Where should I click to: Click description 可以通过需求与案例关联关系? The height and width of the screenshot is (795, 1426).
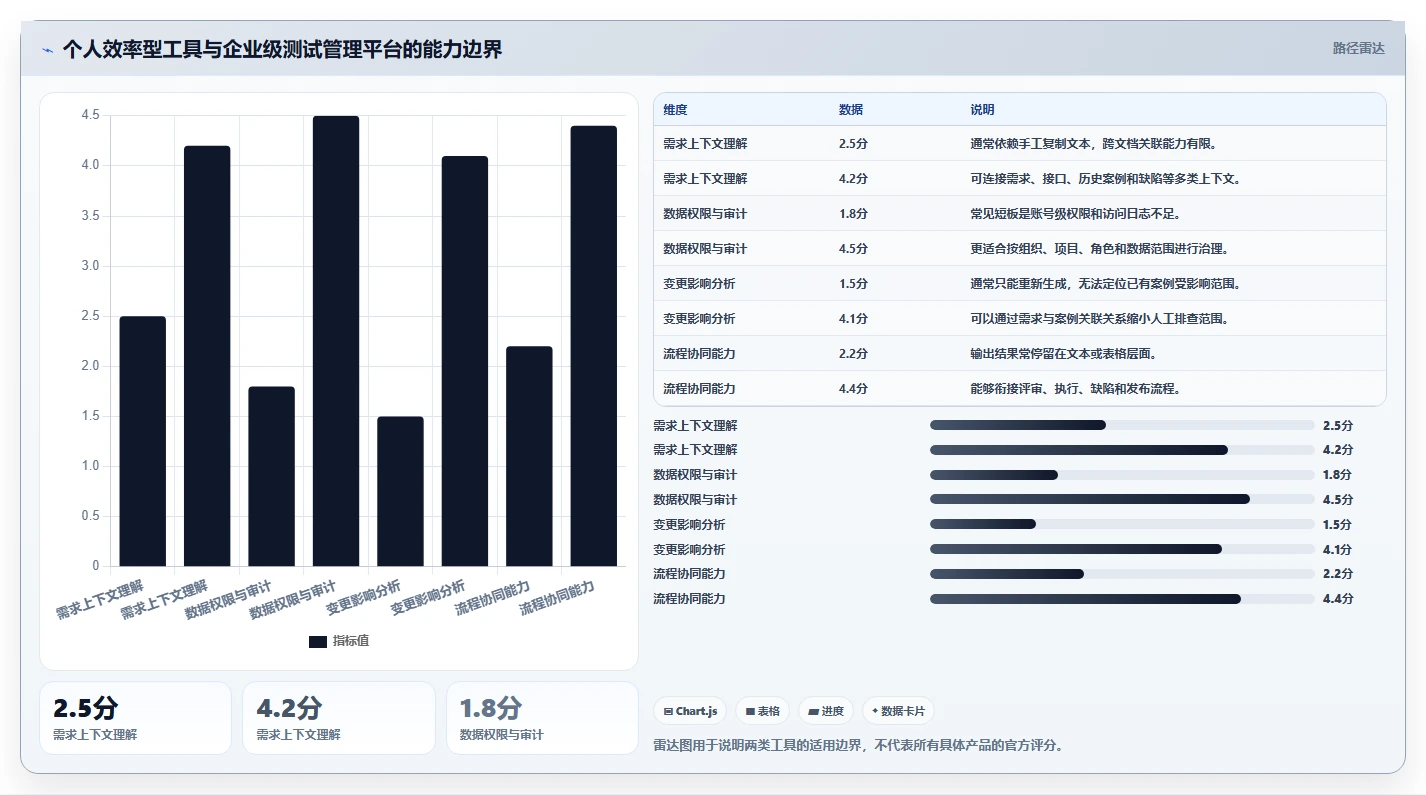click(1099, 319)
